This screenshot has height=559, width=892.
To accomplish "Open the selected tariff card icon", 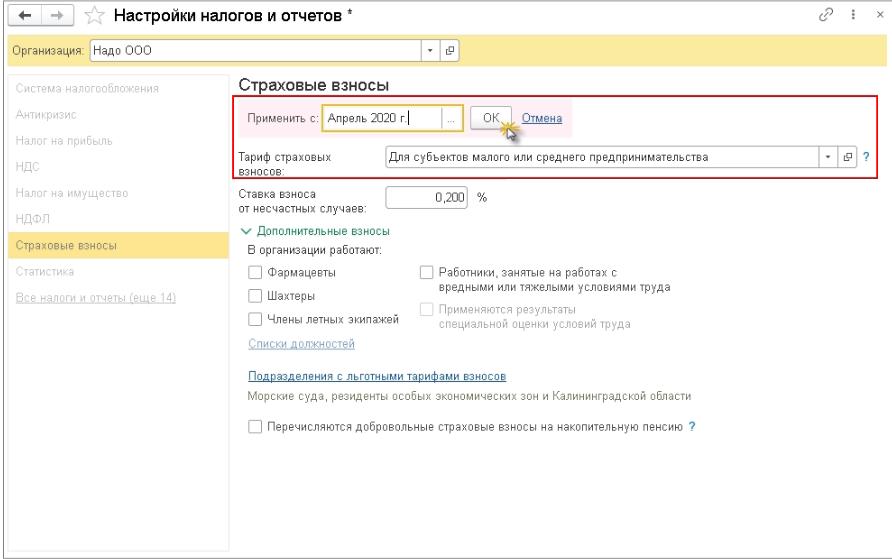I will pyautogui.click(x=847, y=157).
